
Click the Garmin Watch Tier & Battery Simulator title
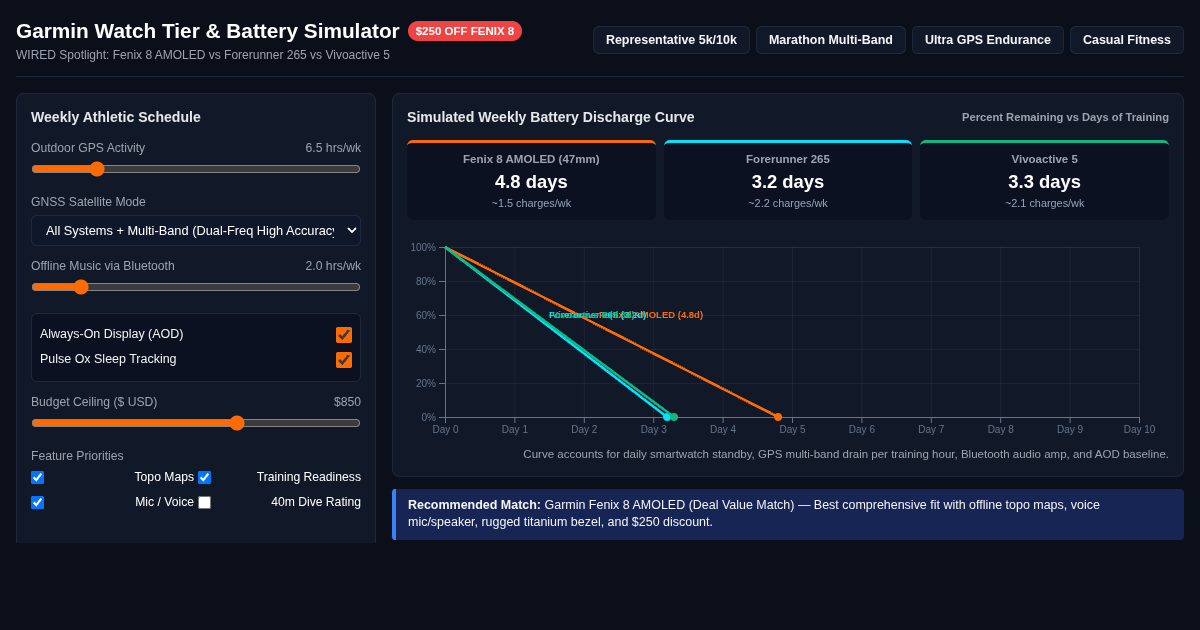pyautogui.click(x=208, y=31)
